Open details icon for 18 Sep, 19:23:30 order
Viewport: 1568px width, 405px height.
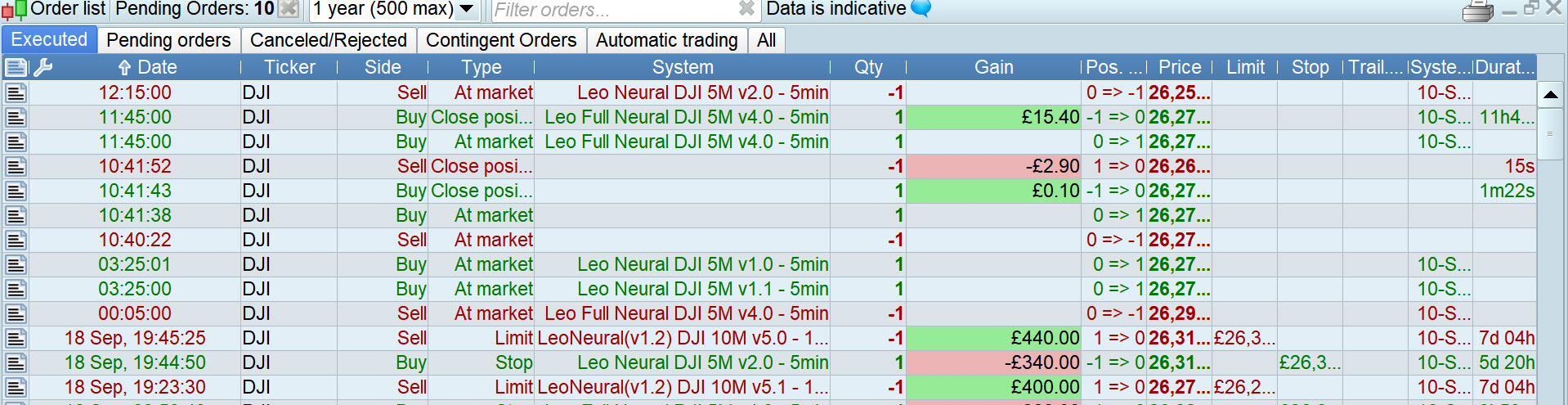[16, 388]
